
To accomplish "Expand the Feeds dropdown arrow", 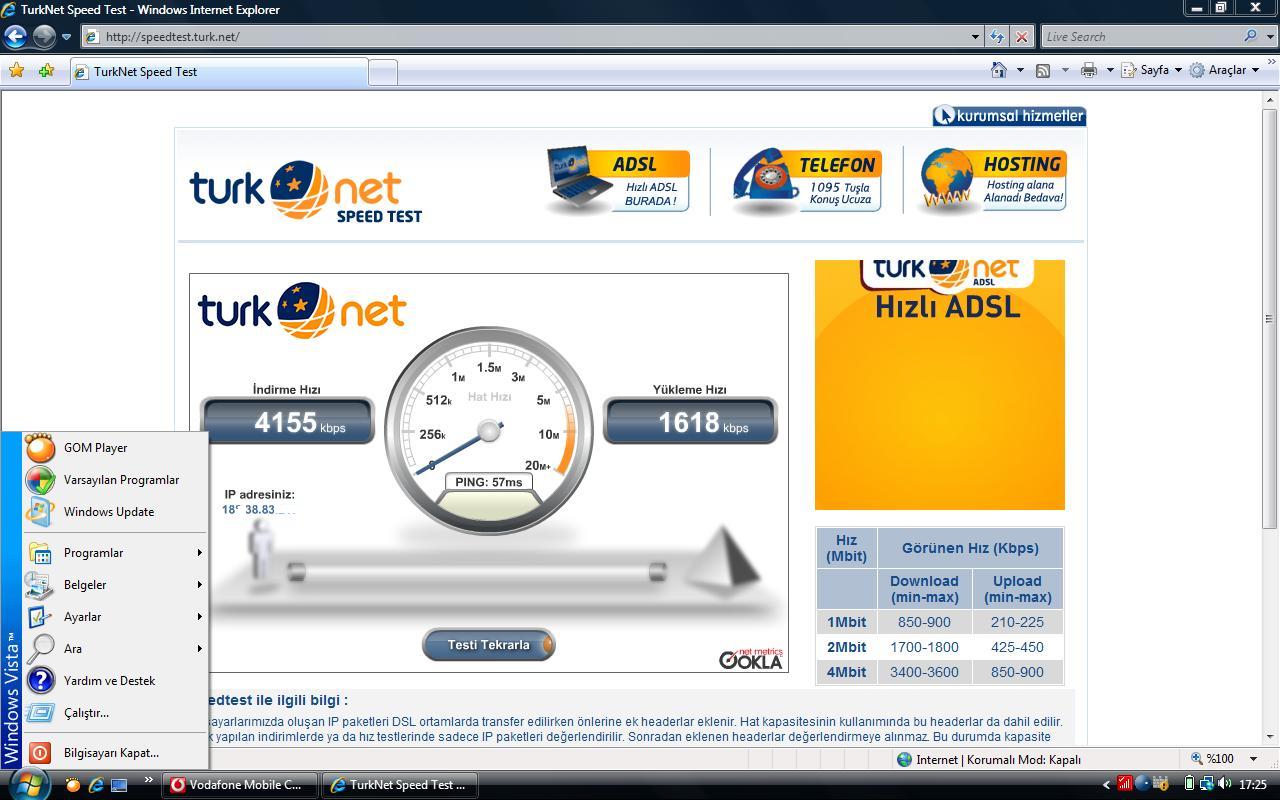I will coord(1065,70).
